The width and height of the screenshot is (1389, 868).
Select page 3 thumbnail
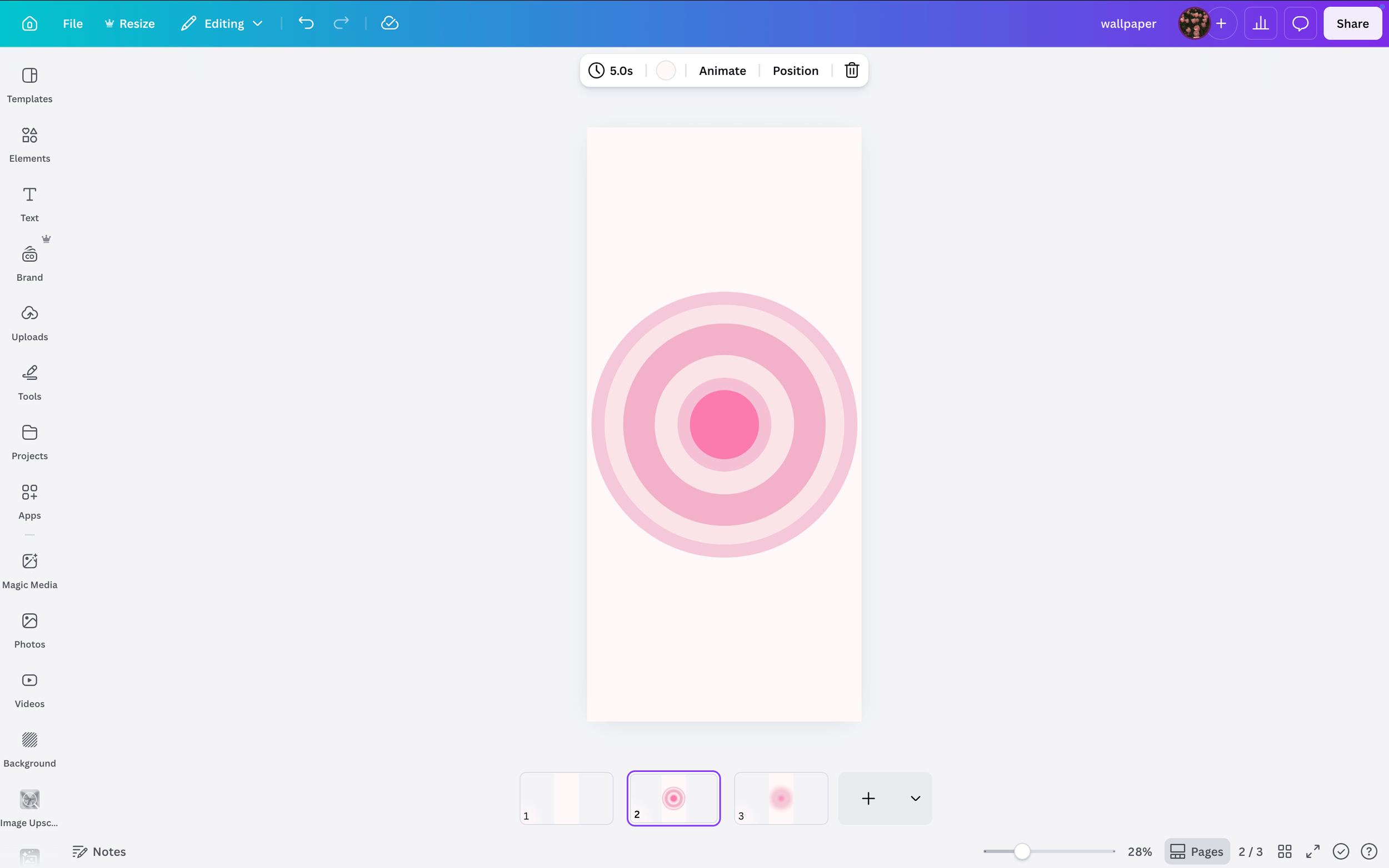(x=781, y=798)
